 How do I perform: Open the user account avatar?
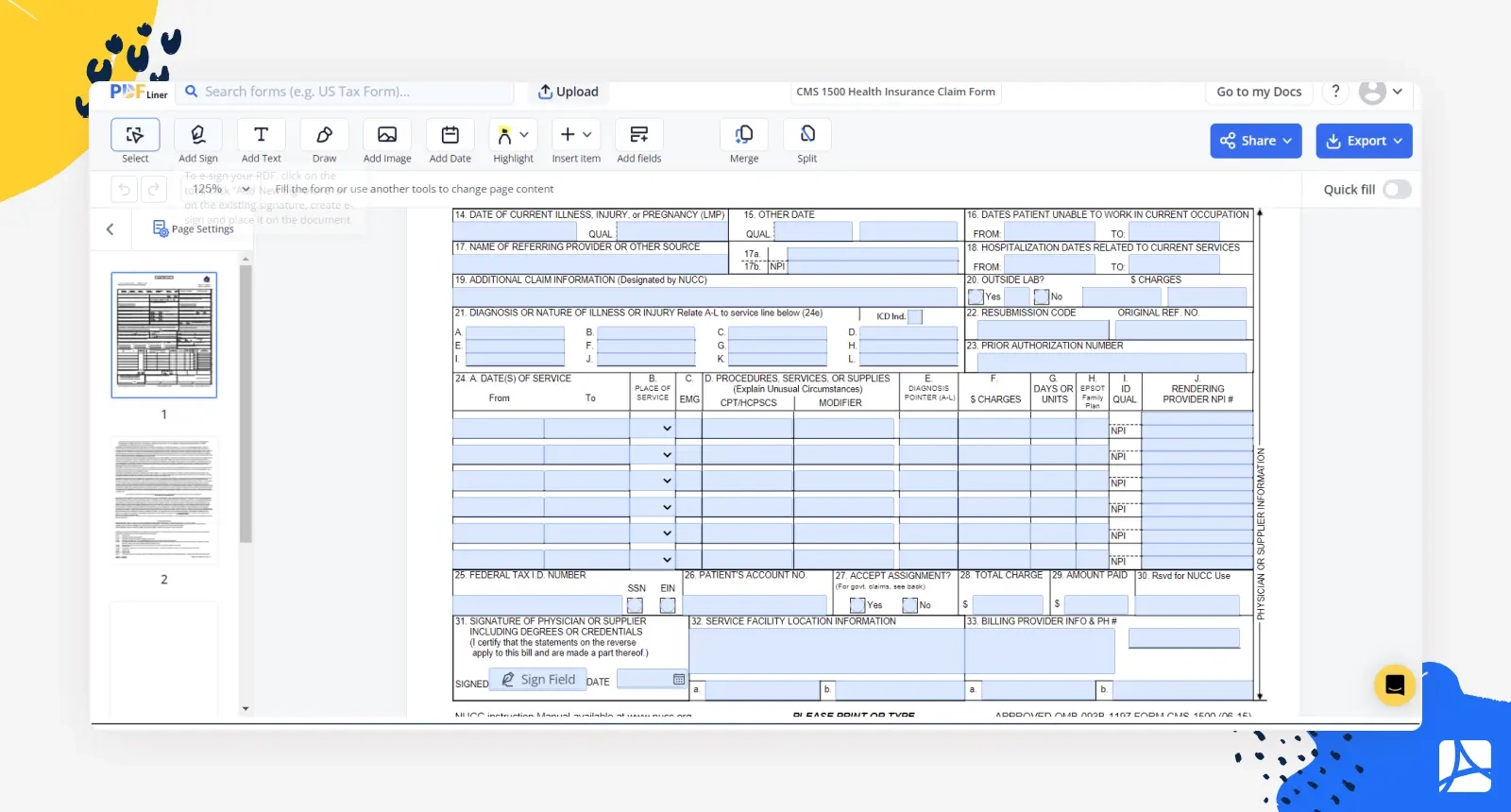pyautogui.click(x=1372, y=92)
